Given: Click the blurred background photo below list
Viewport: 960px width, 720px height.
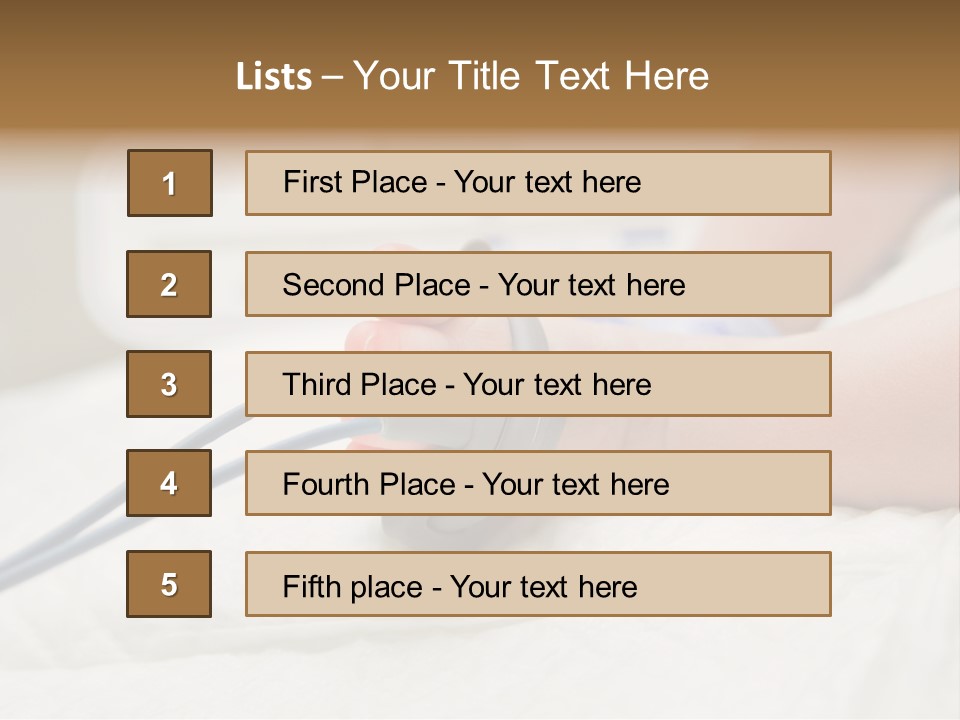Looking at the screenshot, I should (480, 667).
